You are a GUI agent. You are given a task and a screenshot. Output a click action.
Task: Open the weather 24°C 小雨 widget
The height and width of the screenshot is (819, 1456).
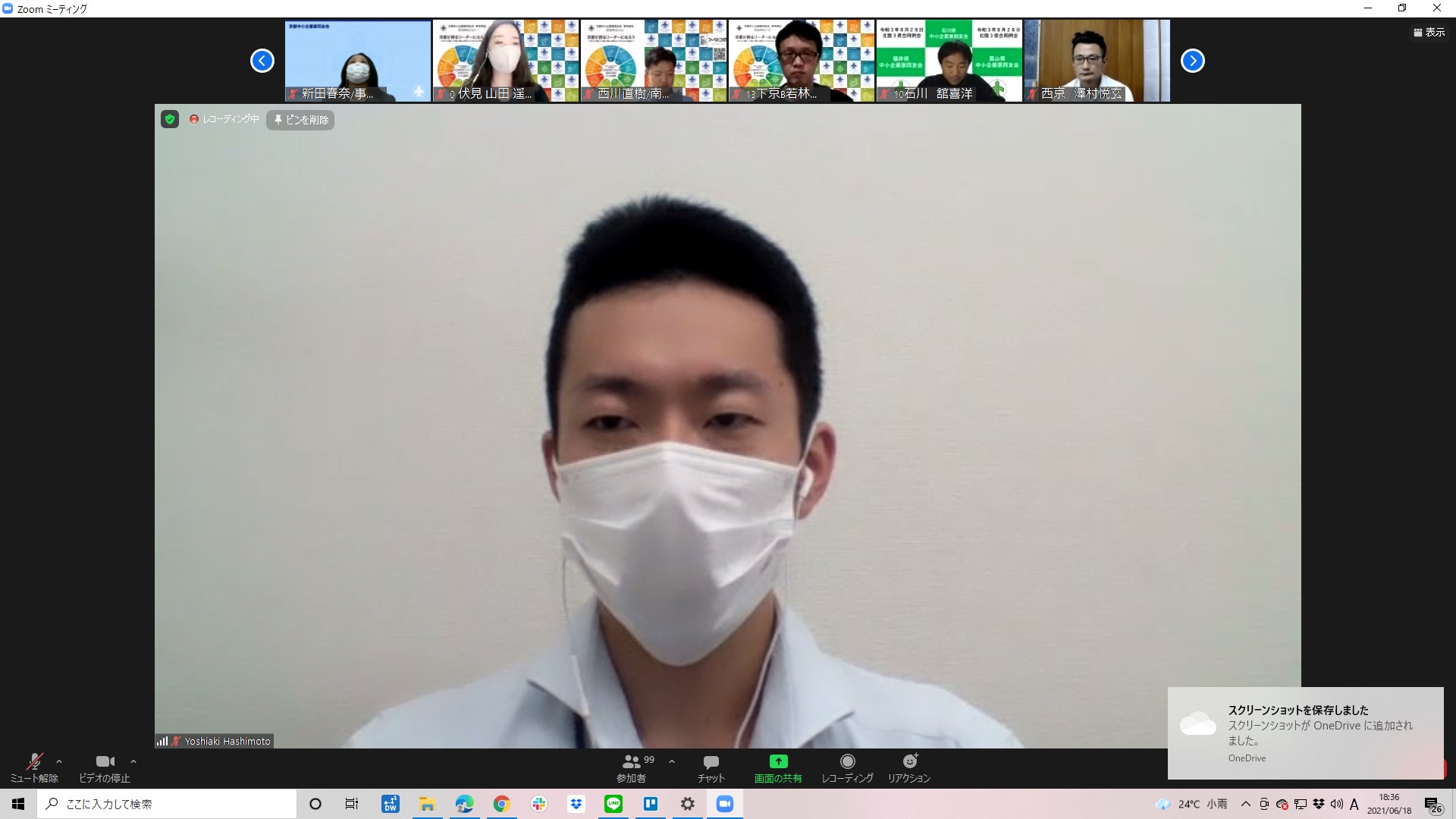point(1191,804)
